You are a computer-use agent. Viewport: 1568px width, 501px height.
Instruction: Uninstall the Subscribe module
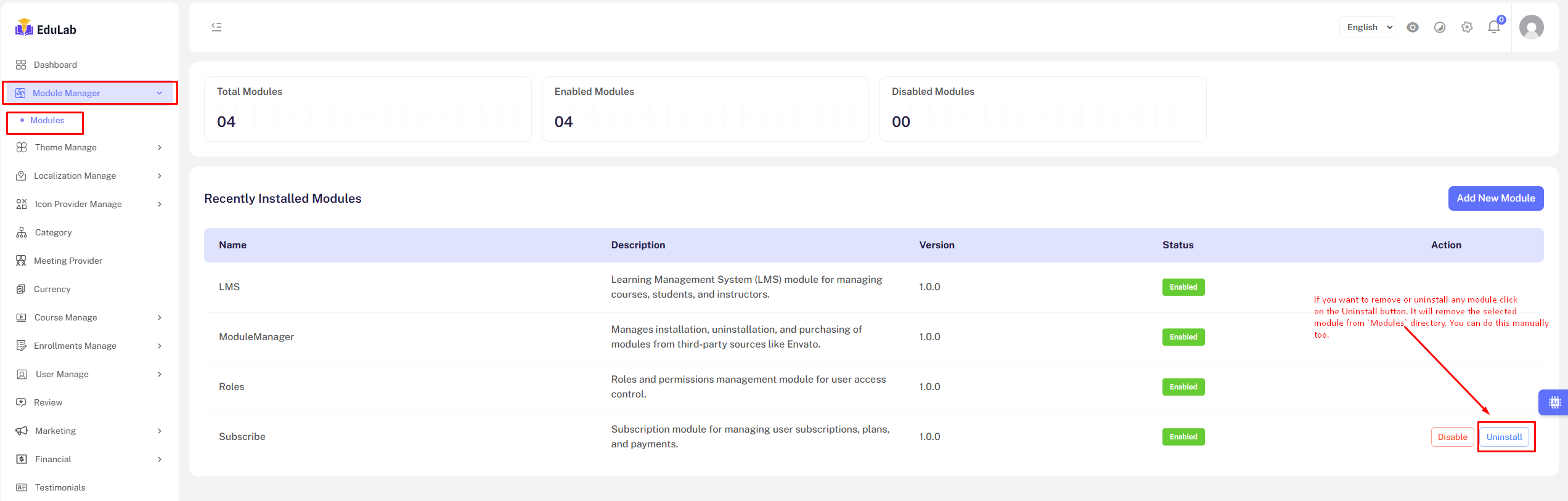click(1504, 437)
